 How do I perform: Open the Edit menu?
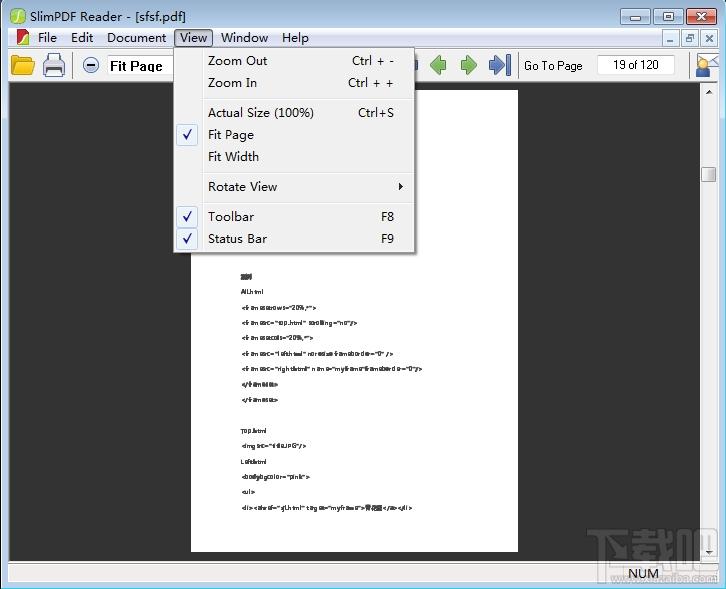coord(82,38)
